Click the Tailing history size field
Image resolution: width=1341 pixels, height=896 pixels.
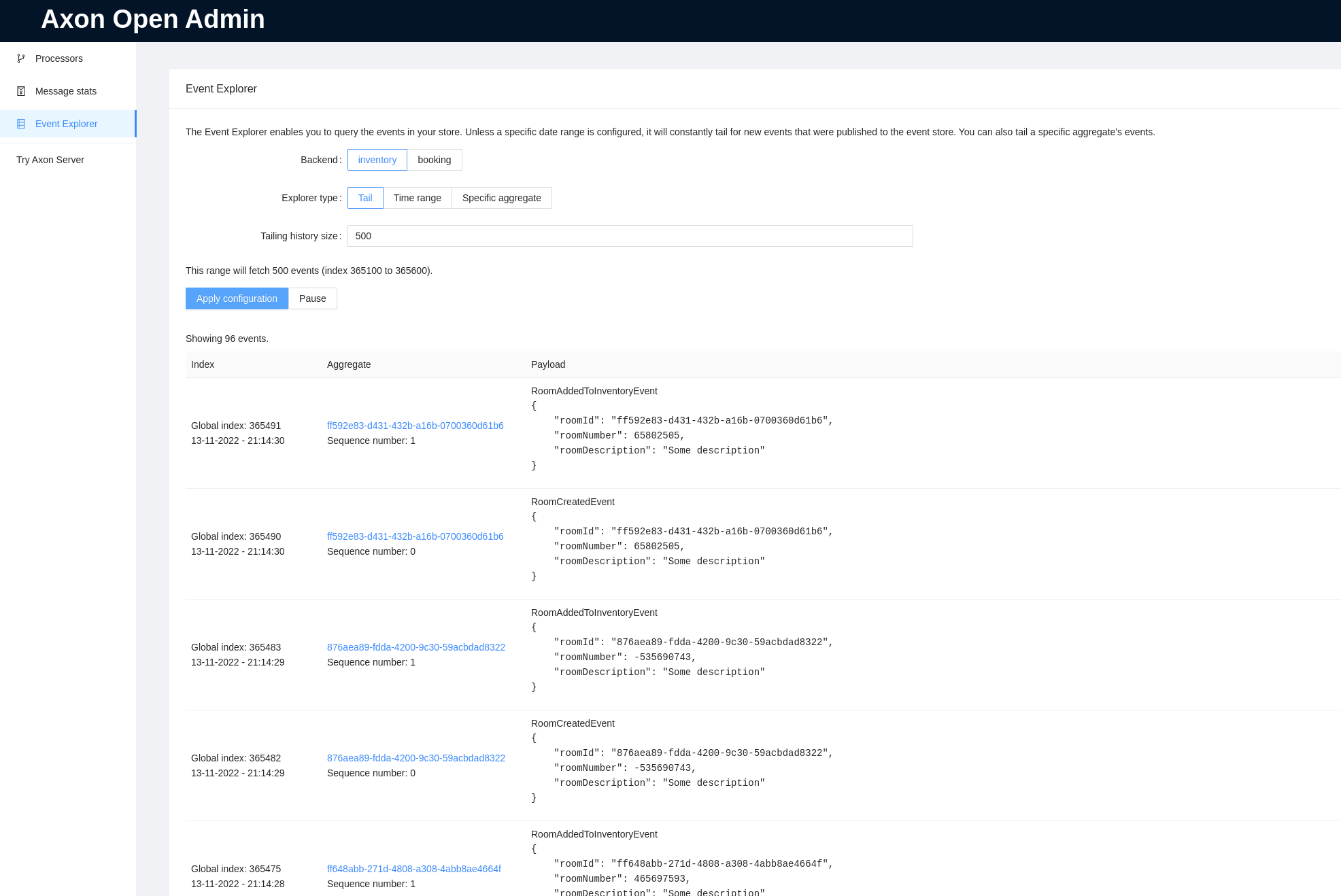coord(630,236)
